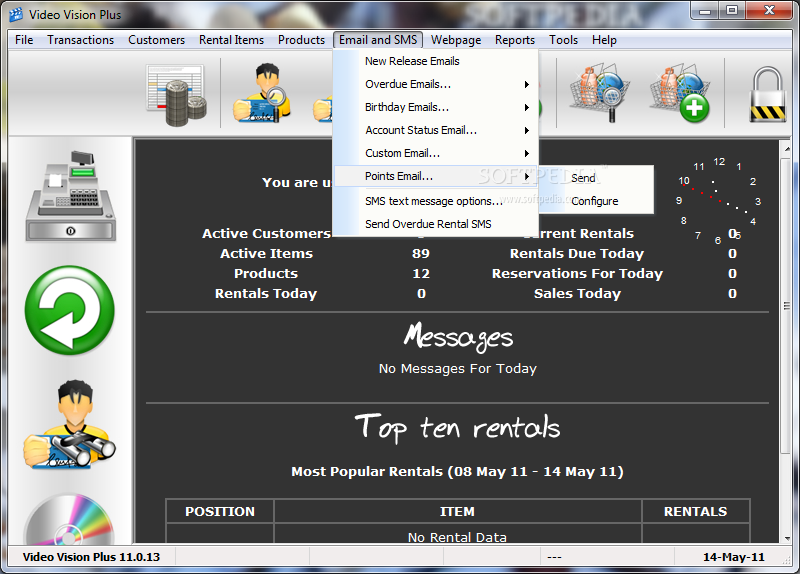
Task: Click the analog clock widget
Action: [x=717, y=201]
